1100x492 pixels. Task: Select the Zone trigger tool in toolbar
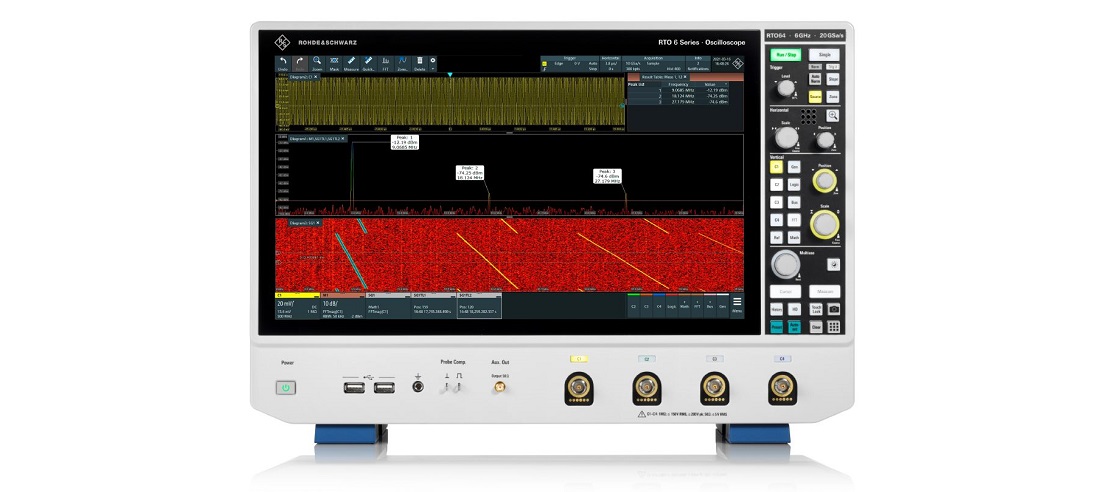(403, 63)
